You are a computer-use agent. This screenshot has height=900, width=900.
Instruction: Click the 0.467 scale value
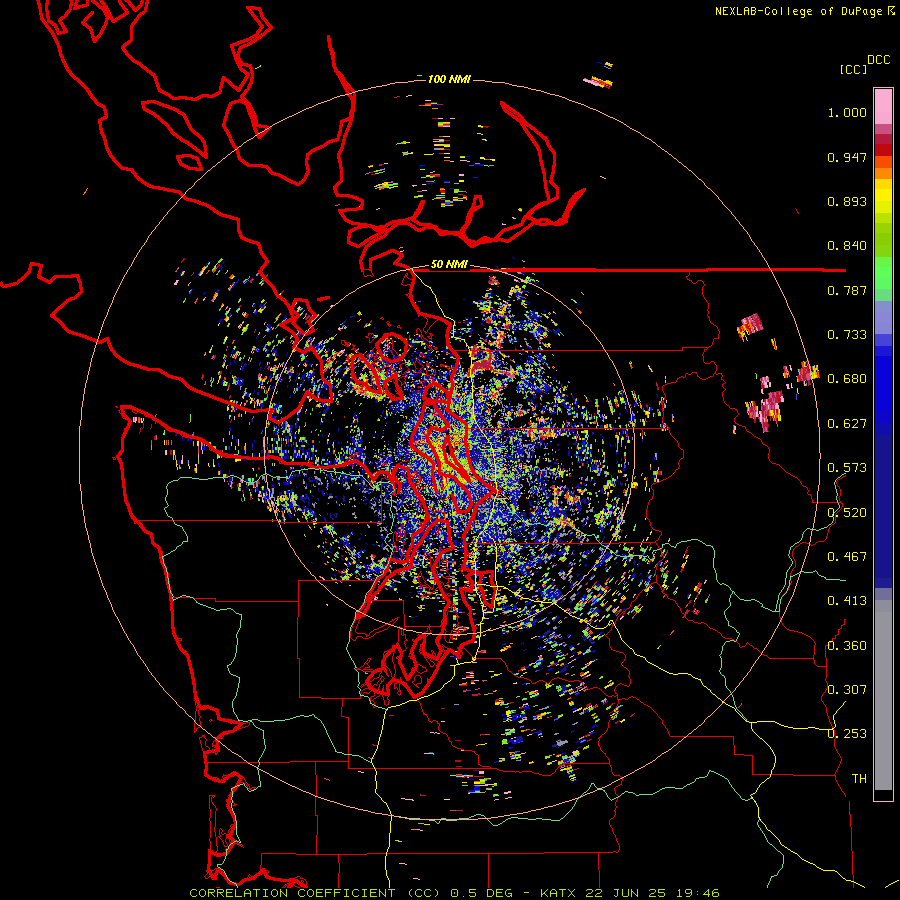click(x=847, y=557)
